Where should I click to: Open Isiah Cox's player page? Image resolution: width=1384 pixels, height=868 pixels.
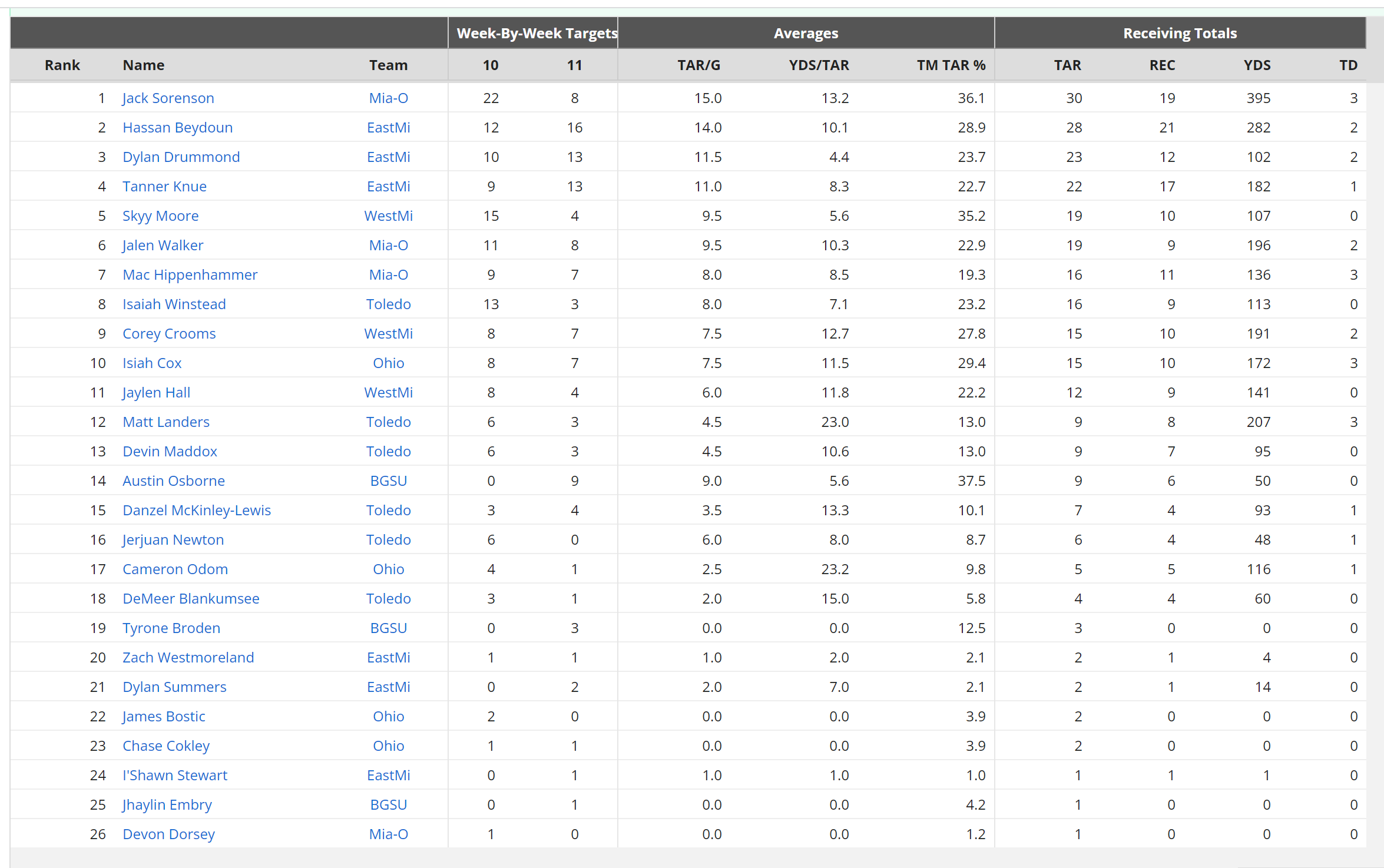[152, 363]
